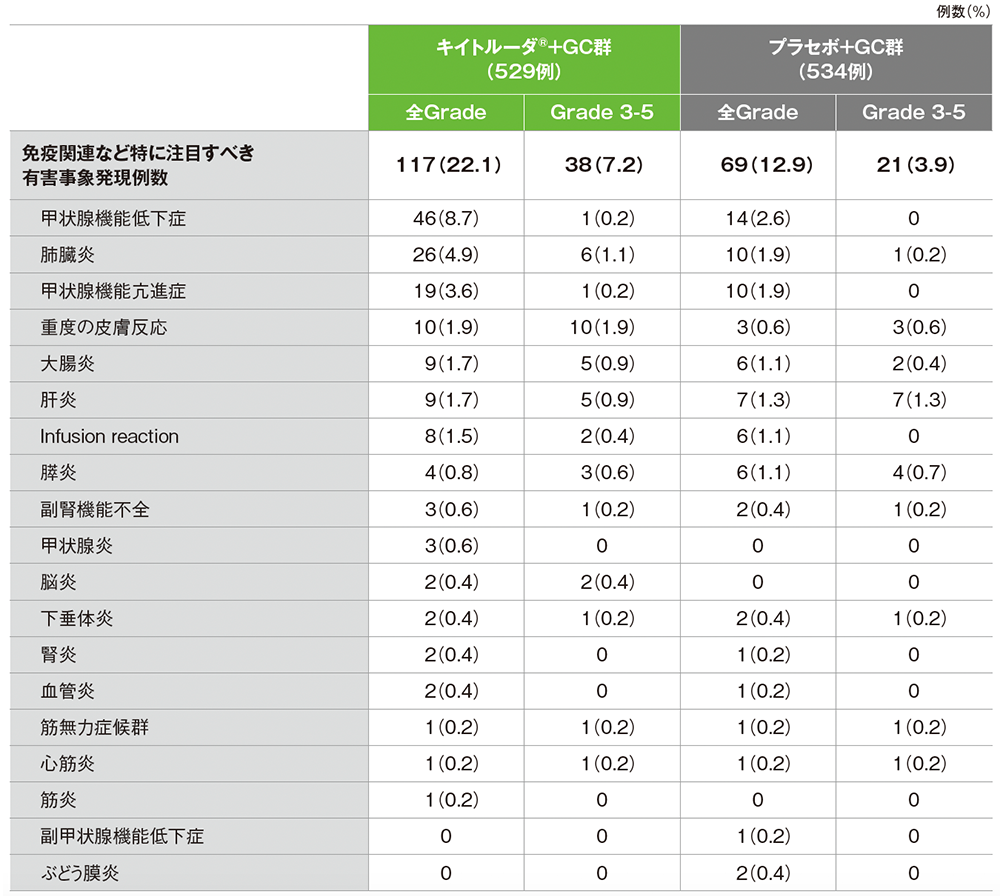
Task: Select the 肝炎 row label
Action: click(59, 400)
